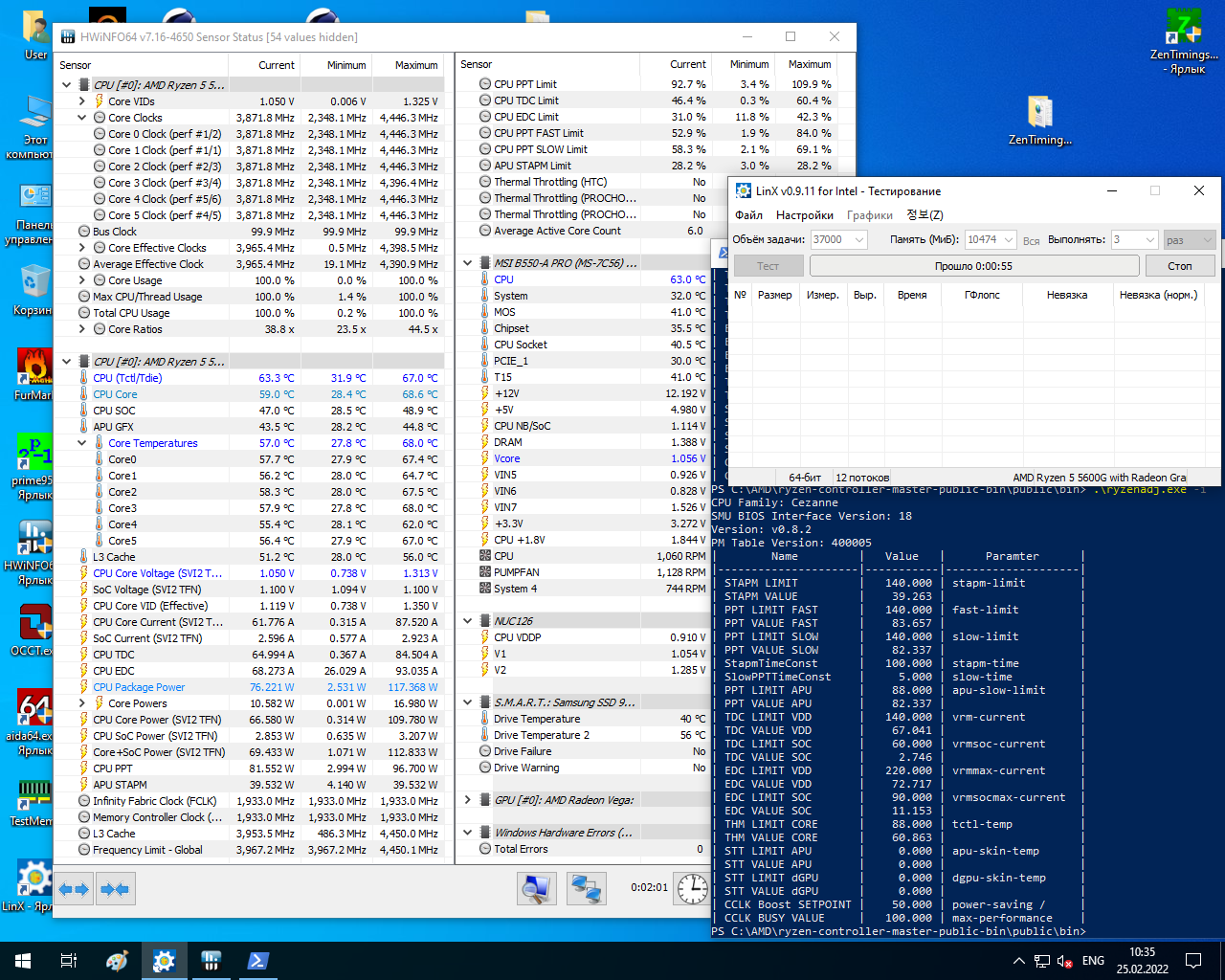Image resolution: width=1225 pixels, height=980 pixels.
Task: Click the ГФлопс column header in LinX
Action: (x=983, y=295)
